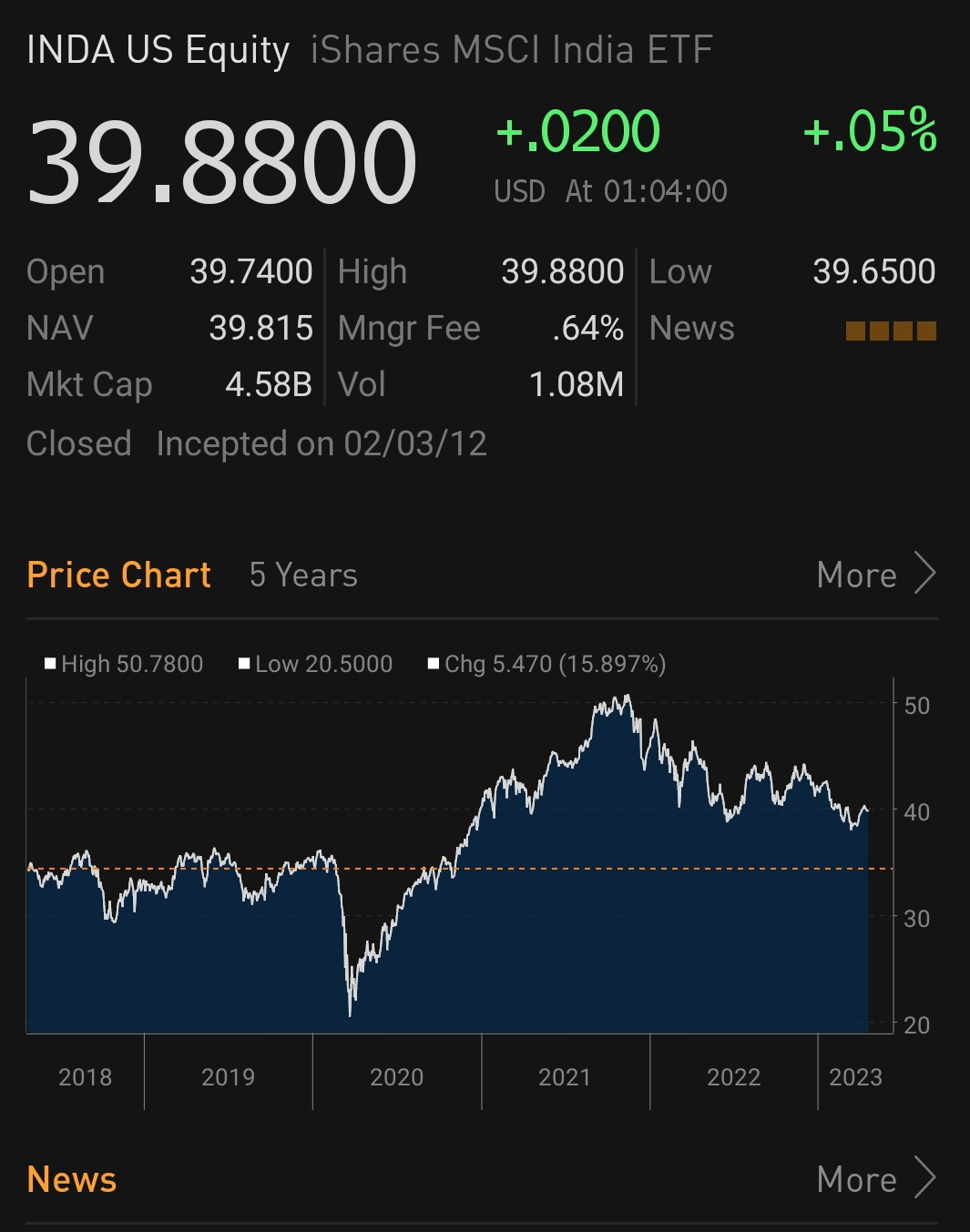Select the Open value 39.7400
The height and width of the screenshot is (1232, 970).
(251, 271)
